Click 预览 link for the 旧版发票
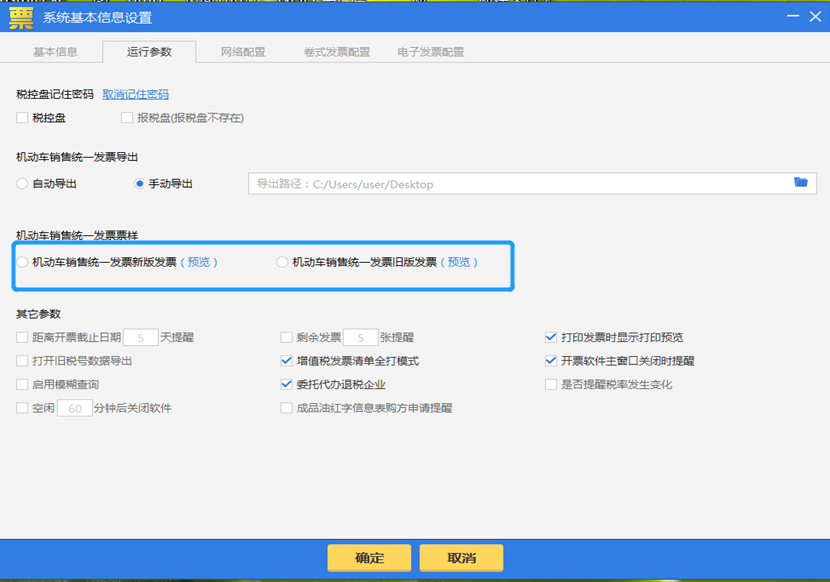This screenshot has width=830, height=582. point(458,262)
